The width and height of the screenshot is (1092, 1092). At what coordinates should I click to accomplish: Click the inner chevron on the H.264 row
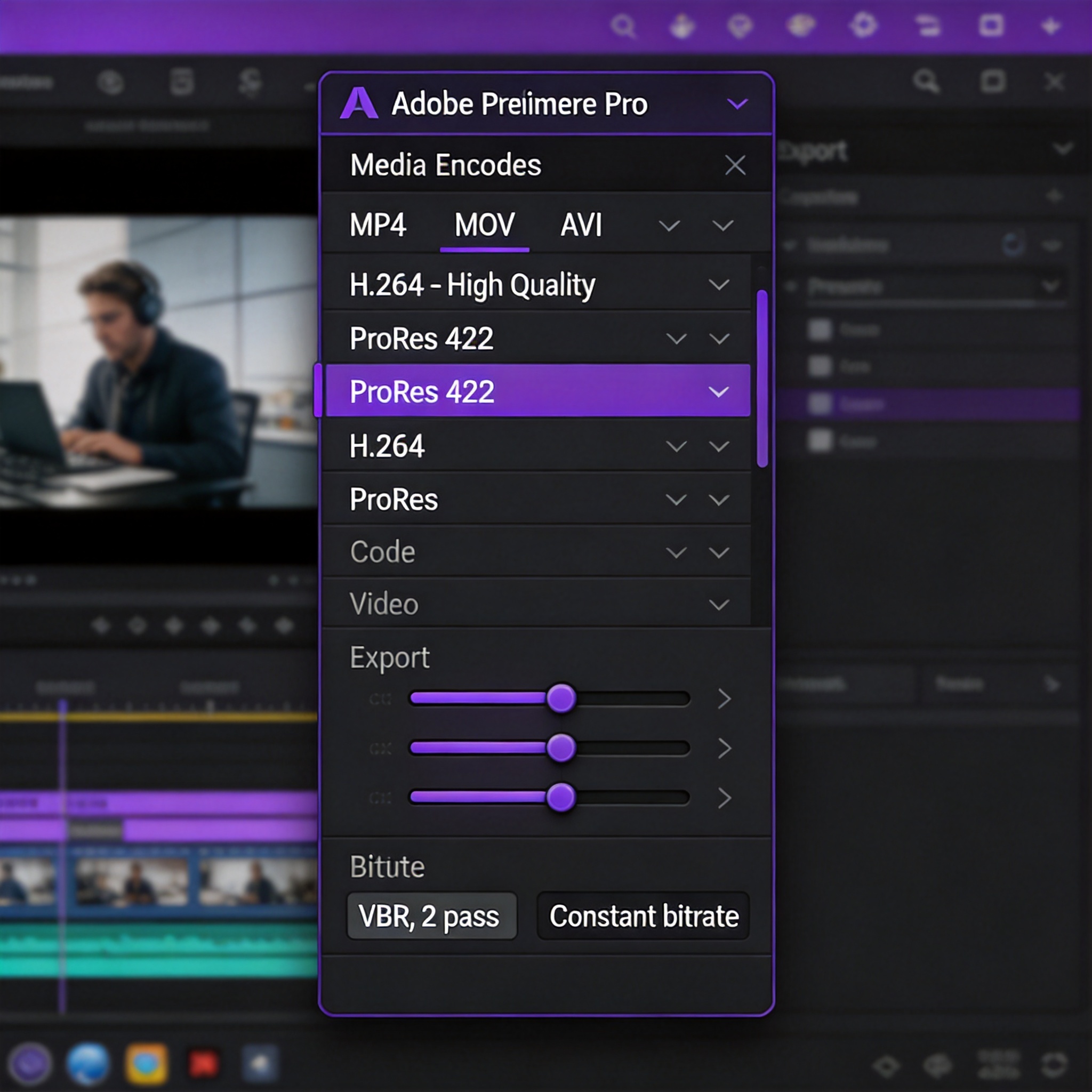pyautogui.click(x=676, y=446)
